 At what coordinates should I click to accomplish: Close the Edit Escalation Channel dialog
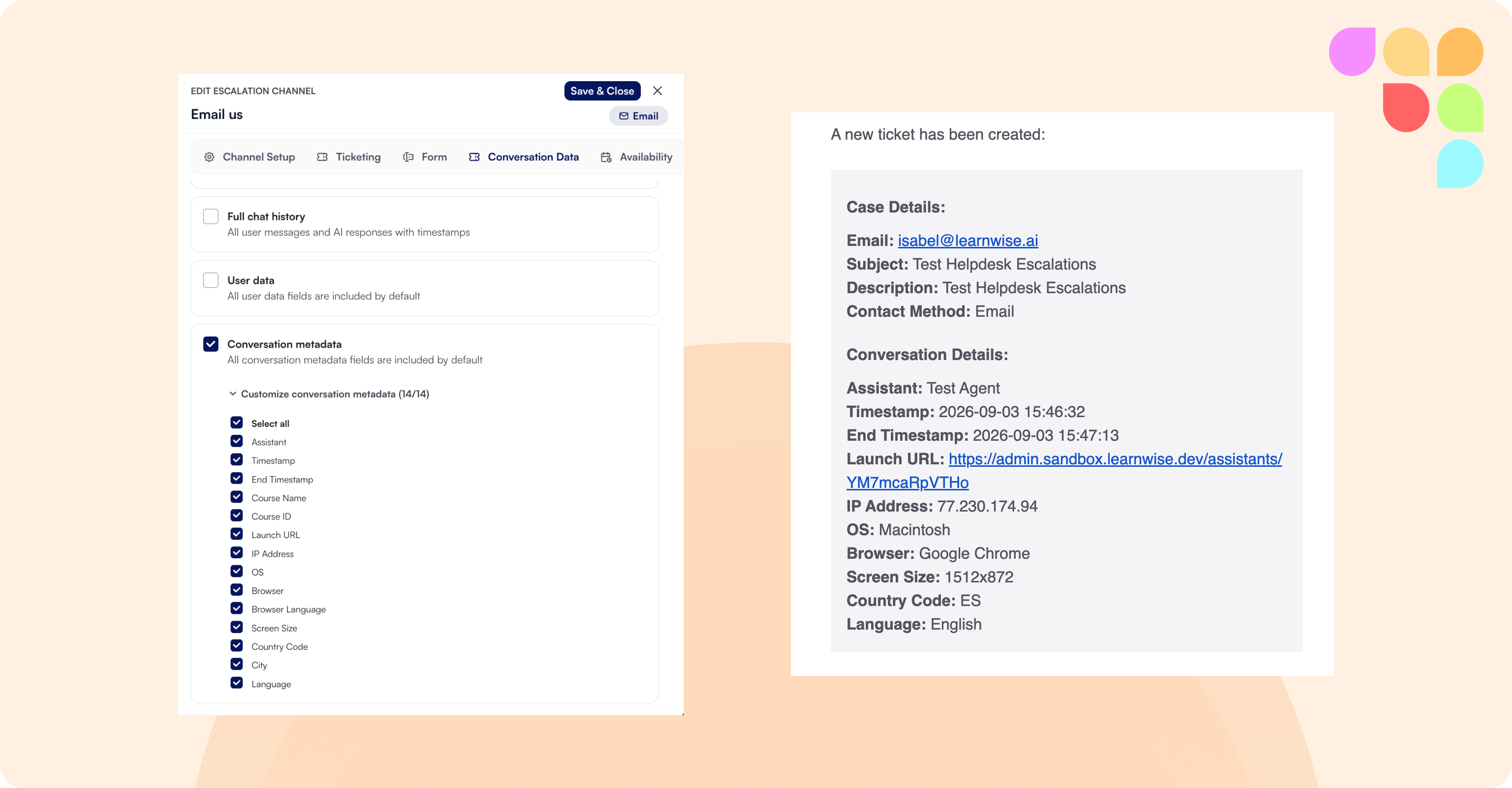point(658,91)
